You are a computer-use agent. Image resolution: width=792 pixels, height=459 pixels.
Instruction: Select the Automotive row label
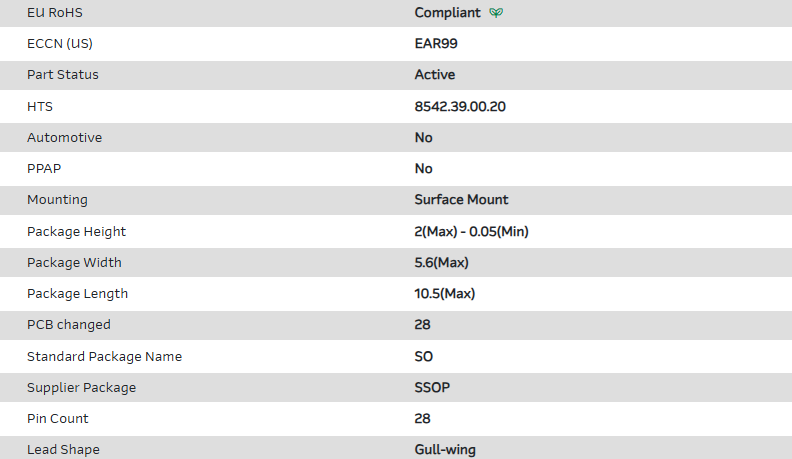pyautogui.click(x=64, y=137)
